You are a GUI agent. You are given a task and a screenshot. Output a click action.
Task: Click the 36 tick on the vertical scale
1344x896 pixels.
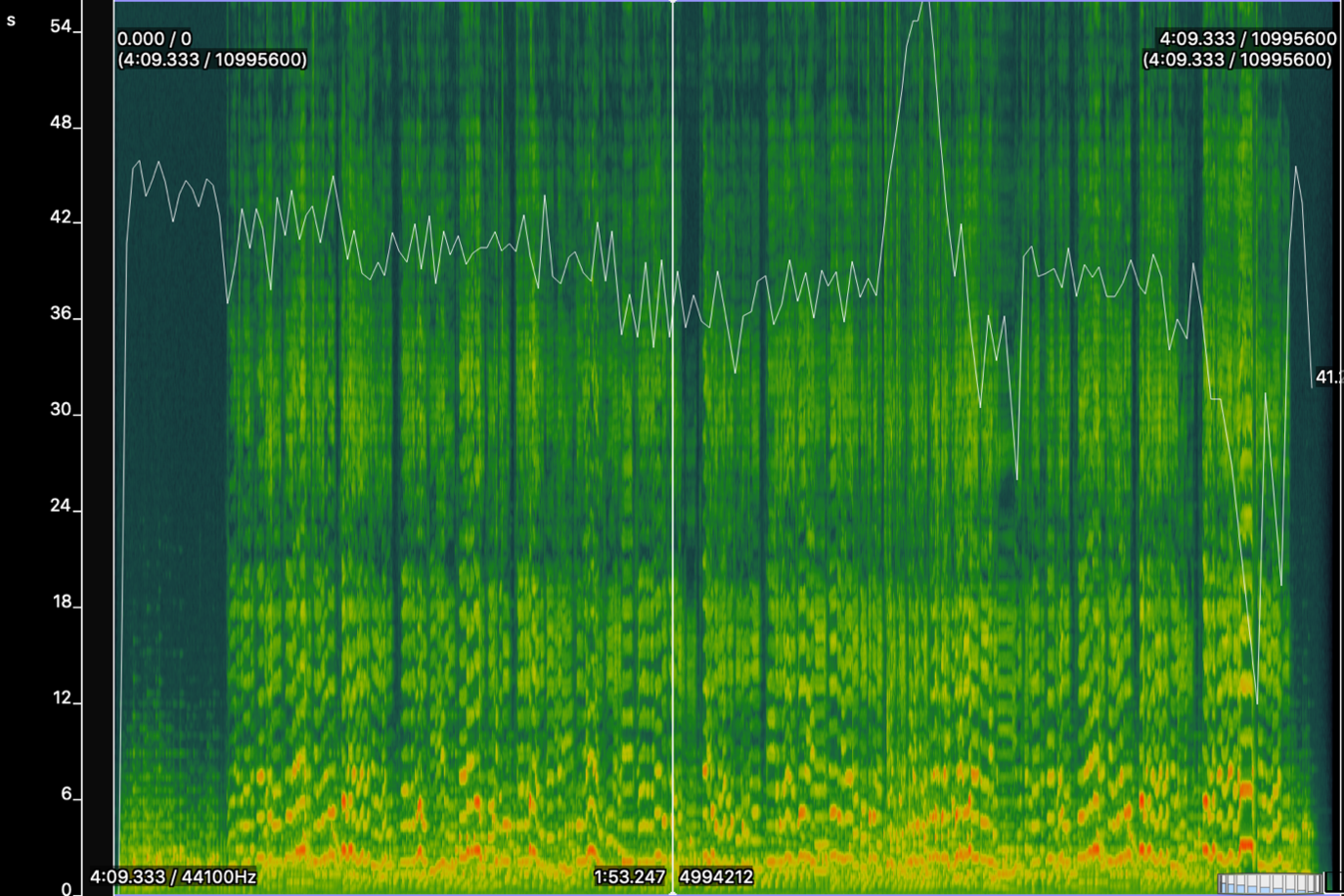pos(62,314)
